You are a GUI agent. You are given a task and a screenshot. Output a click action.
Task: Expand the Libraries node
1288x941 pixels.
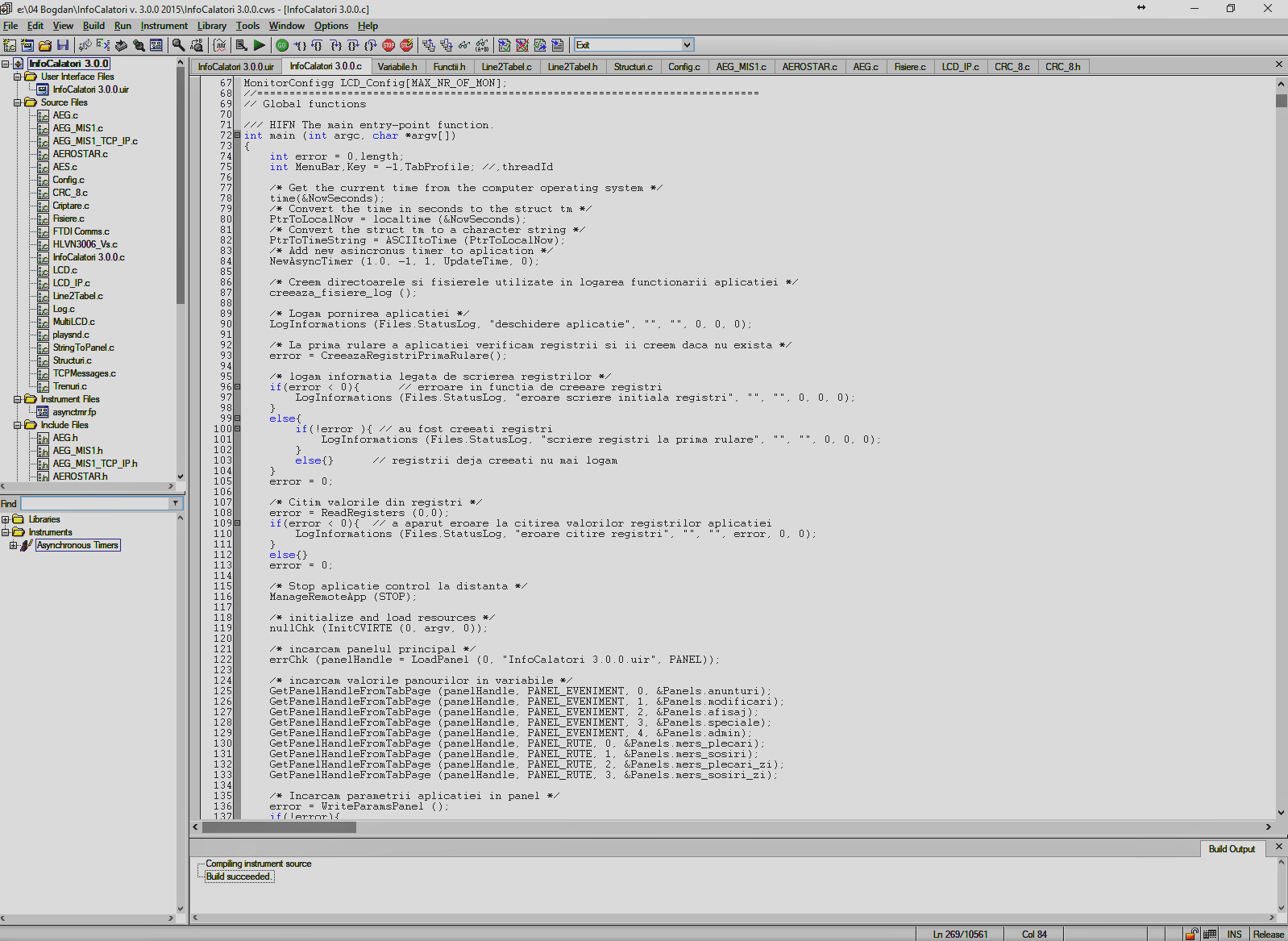(x=6, y=519)
